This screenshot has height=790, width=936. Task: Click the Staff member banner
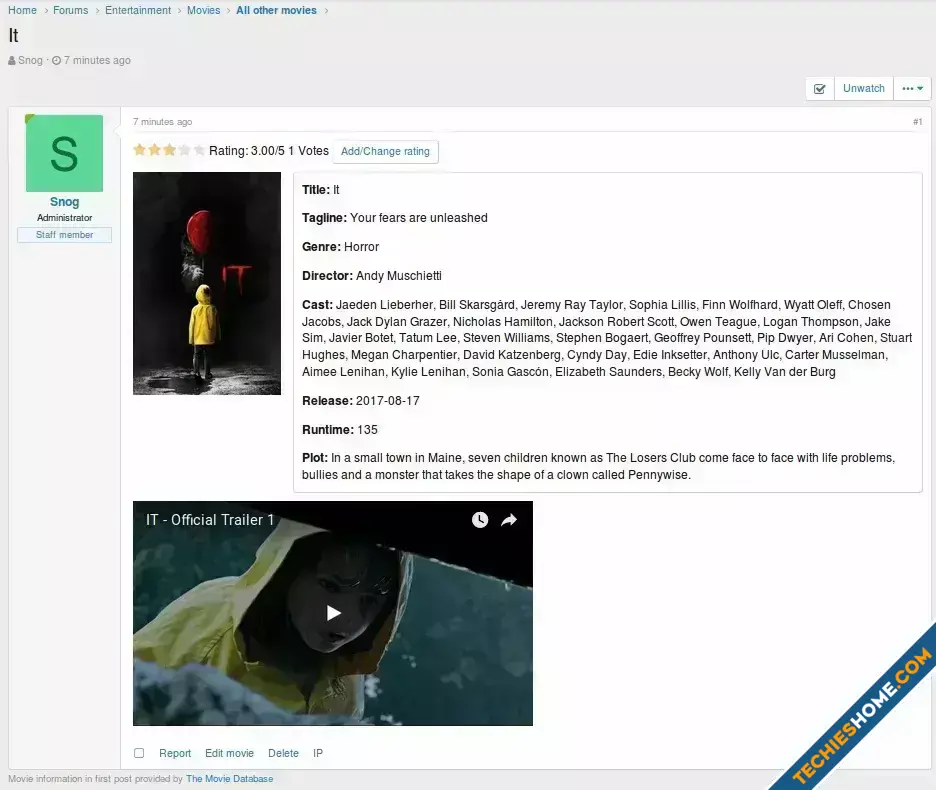(x=64, y=235)
